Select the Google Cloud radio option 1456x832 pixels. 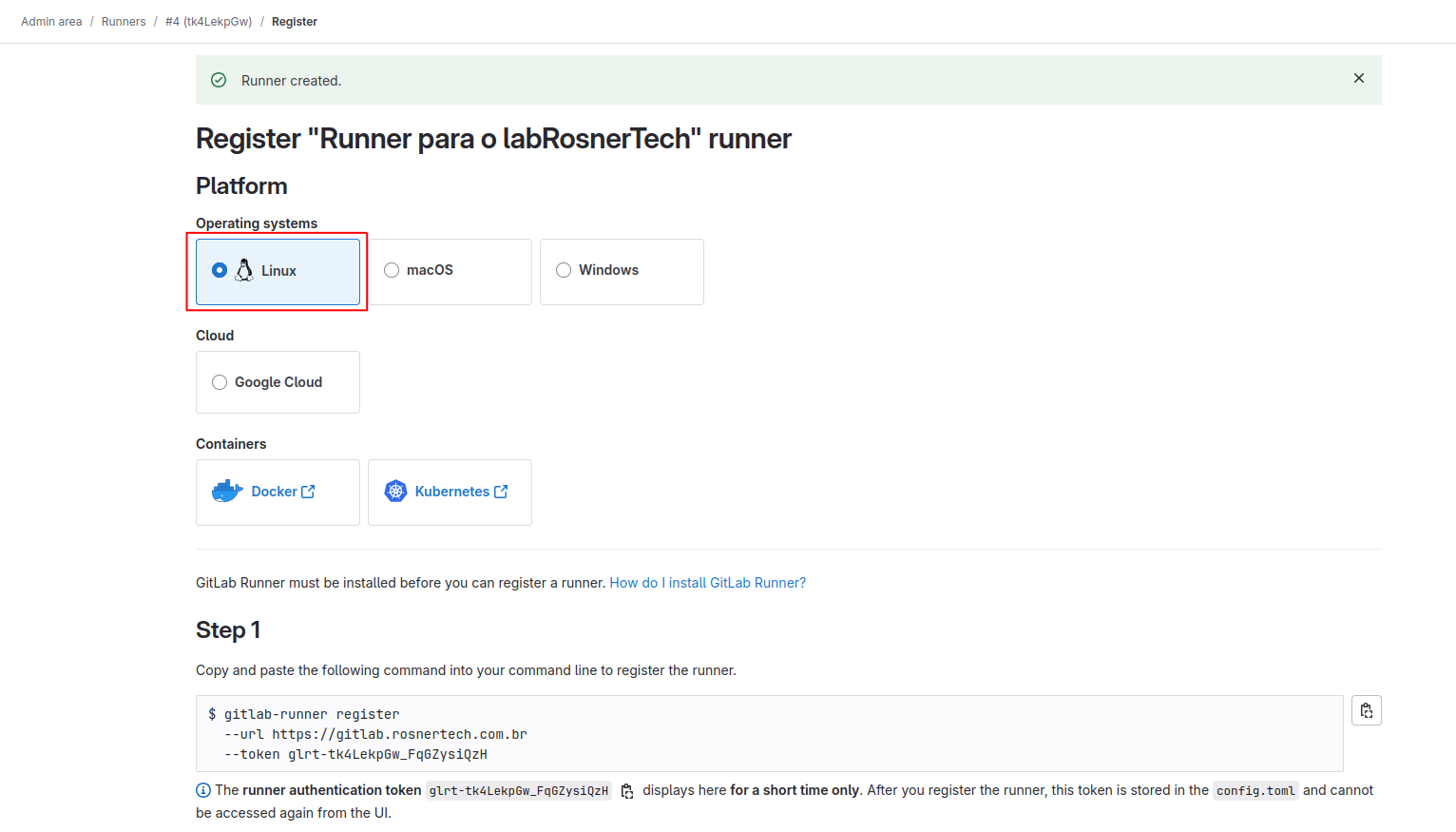point(220,382)
